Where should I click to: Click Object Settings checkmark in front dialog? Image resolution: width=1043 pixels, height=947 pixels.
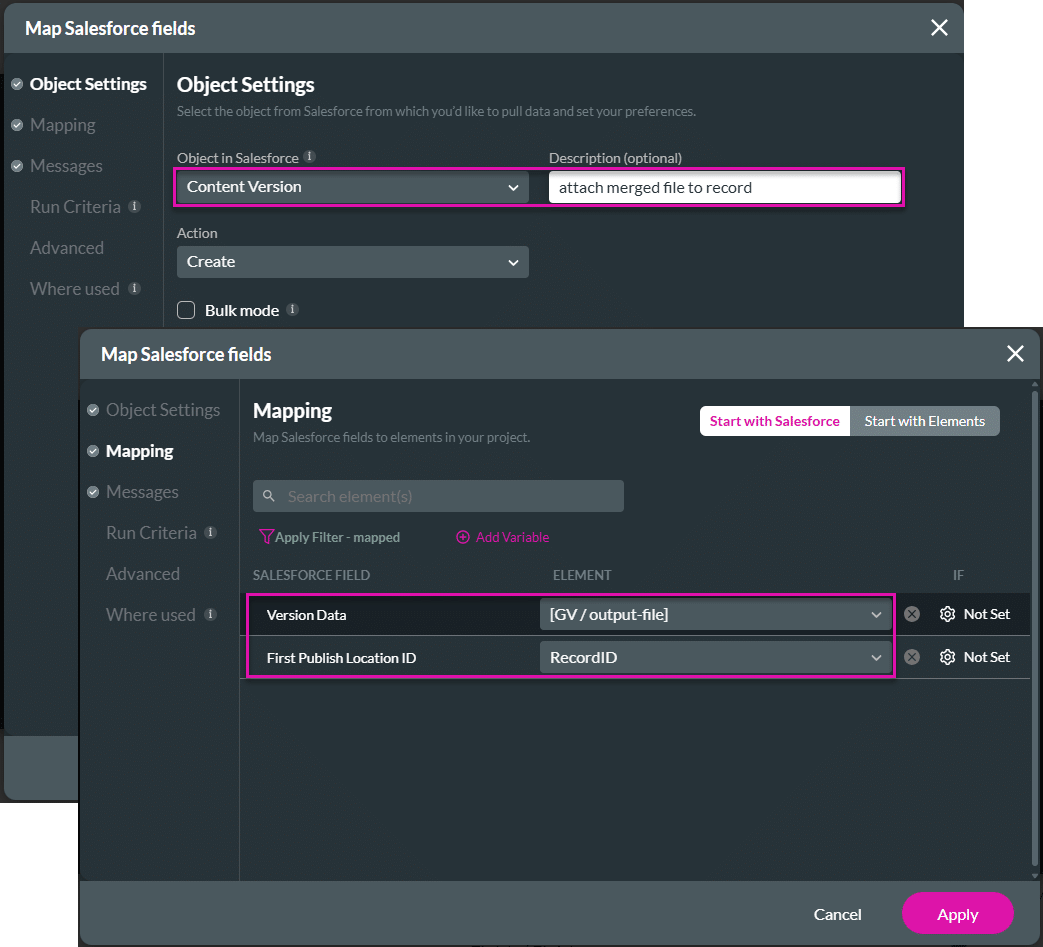point(93,410)
